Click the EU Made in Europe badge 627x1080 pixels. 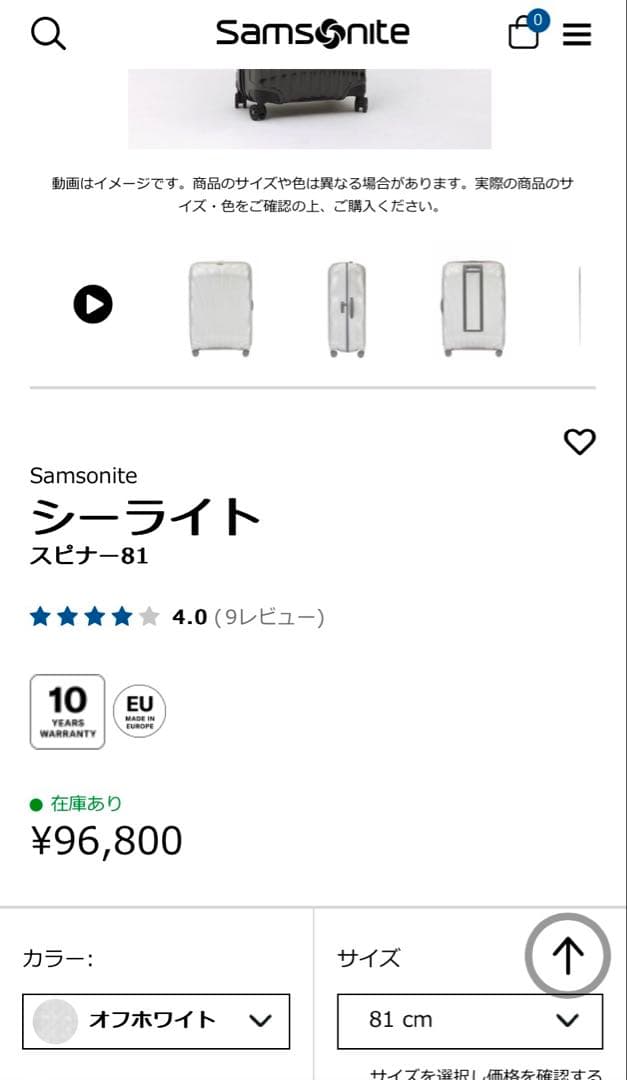[x=138, y=711]
